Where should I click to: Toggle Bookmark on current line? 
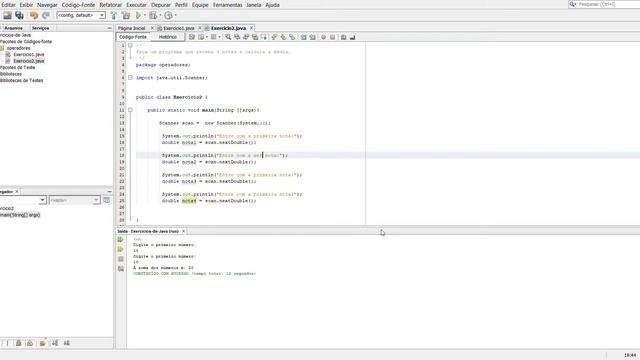pos(292,37)
